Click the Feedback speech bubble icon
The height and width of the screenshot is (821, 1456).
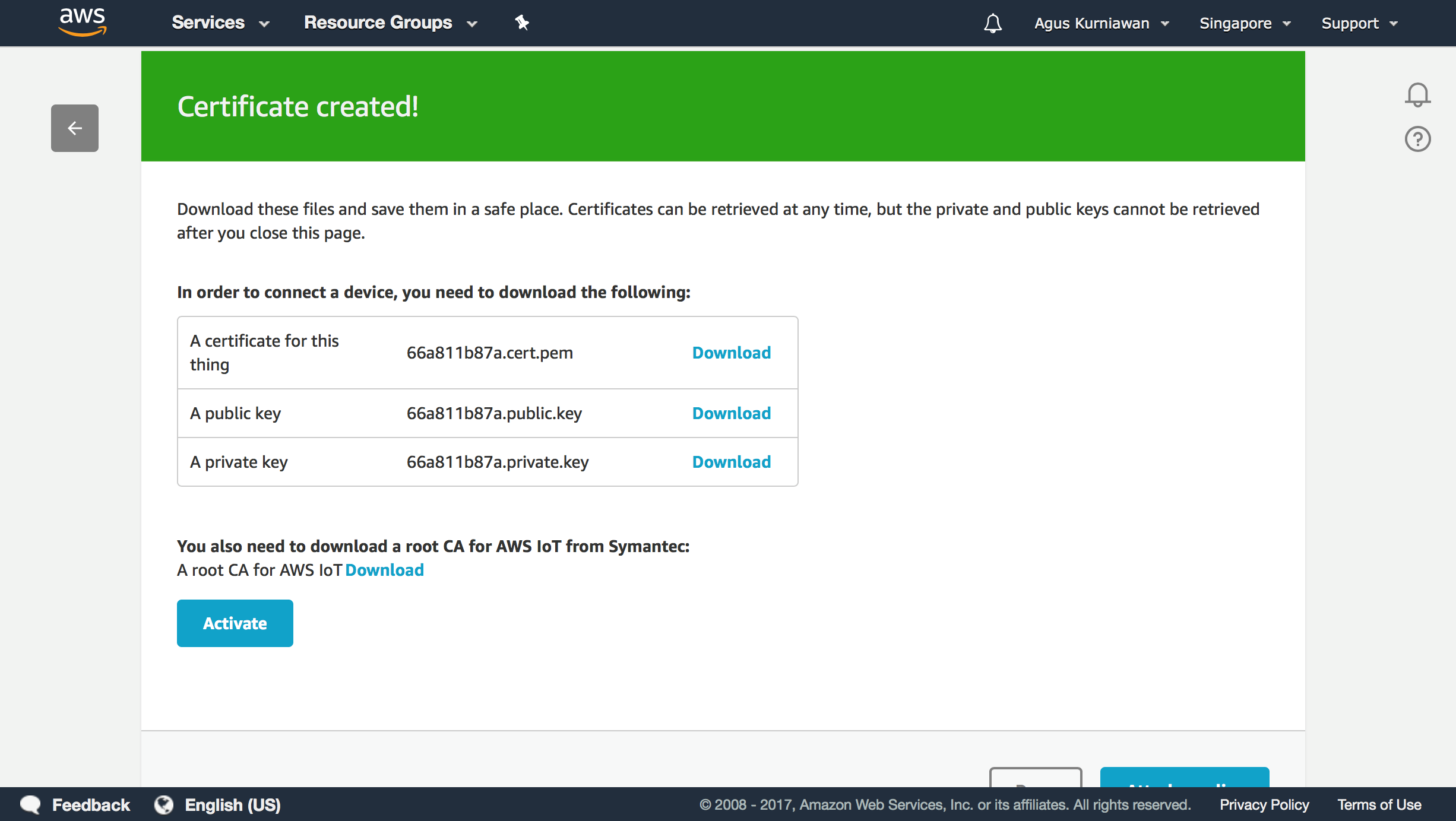[30, 805]
